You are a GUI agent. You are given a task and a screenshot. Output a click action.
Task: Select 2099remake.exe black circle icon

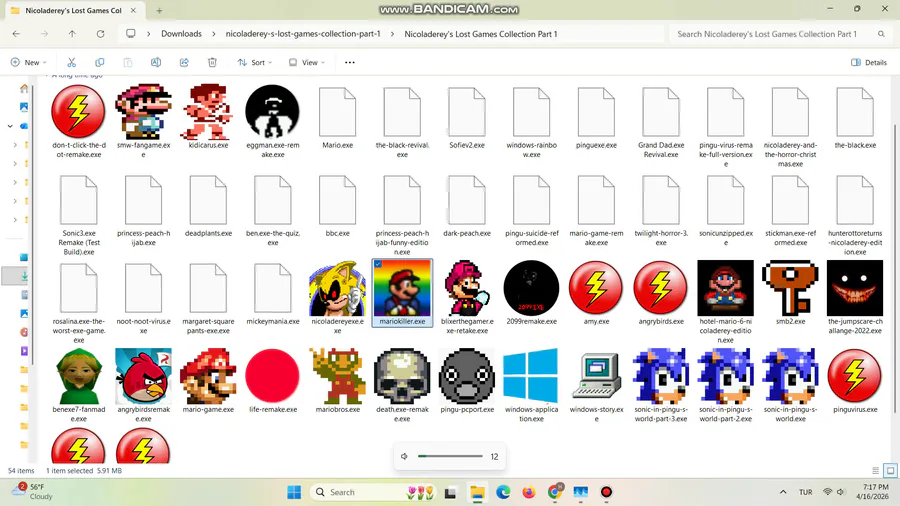532,288
